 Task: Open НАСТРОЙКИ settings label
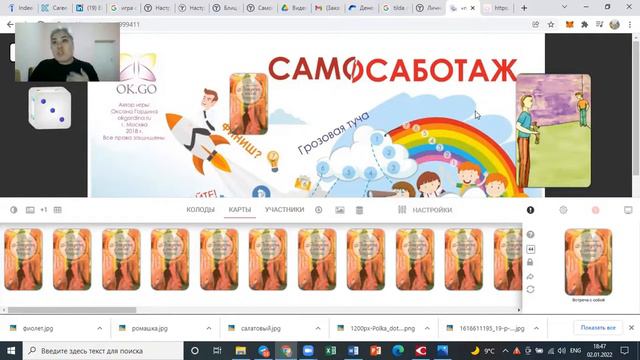click(x=432, y=210)
